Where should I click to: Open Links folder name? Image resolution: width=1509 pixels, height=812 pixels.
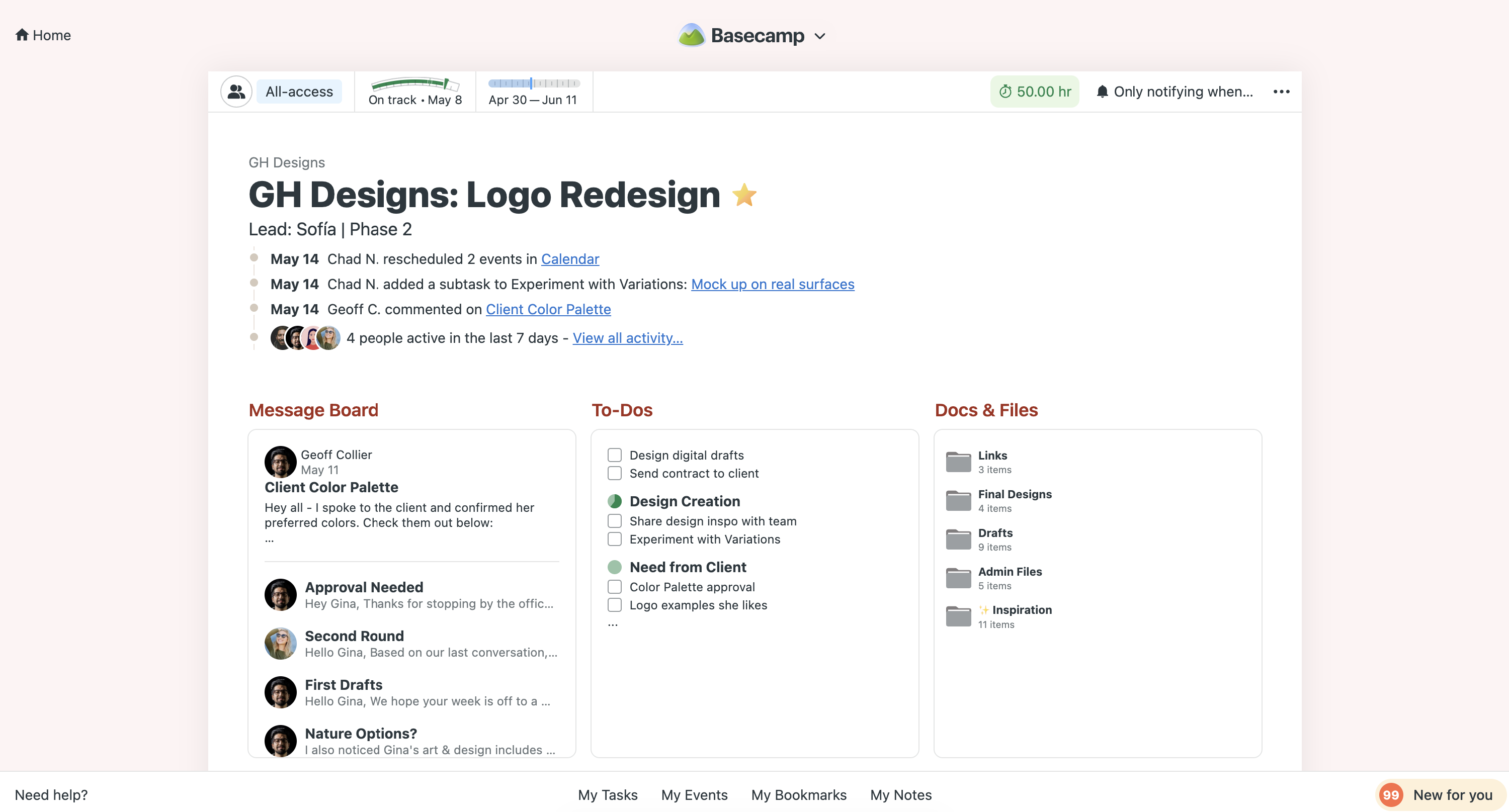(992, 455)
